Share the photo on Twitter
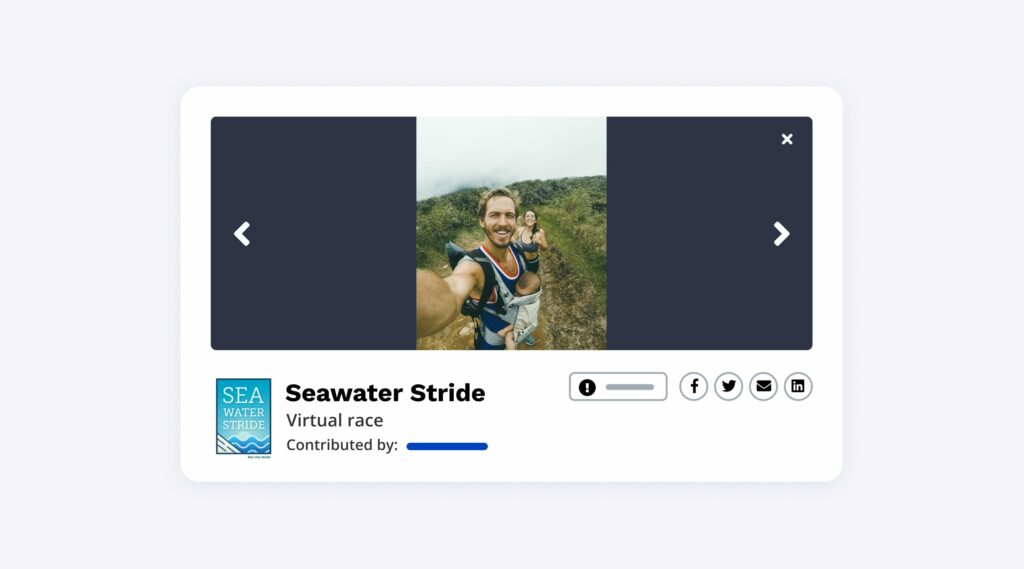This screenshot has height=569, width=1024. (x=728, y=387)
